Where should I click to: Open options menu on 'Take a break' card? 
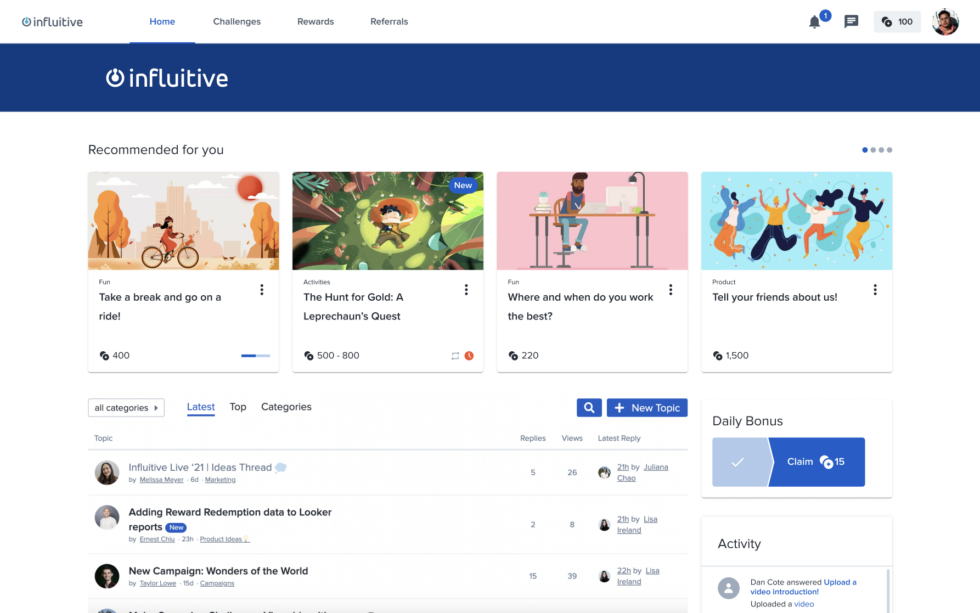point(262,289)
